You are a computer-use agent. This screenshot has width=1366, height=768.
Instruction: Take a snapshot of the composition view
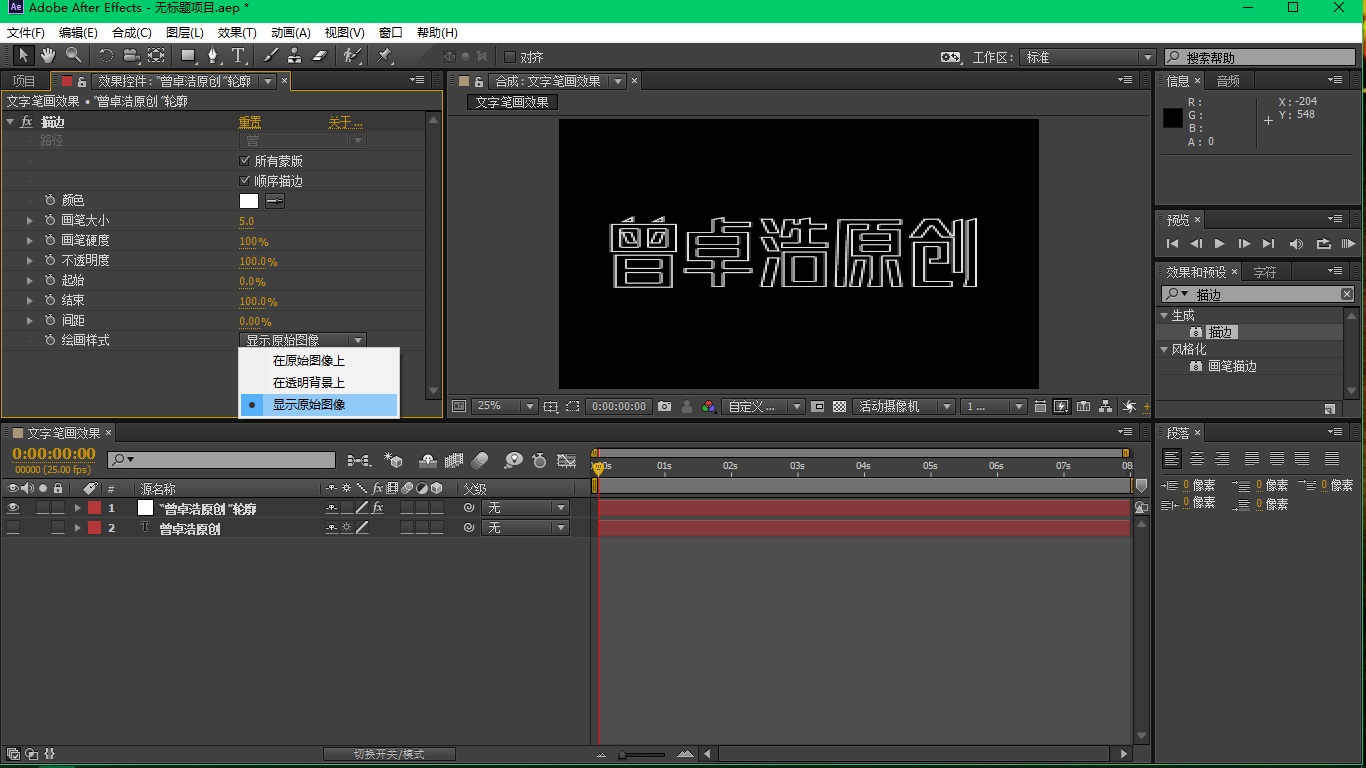point(664,406)
